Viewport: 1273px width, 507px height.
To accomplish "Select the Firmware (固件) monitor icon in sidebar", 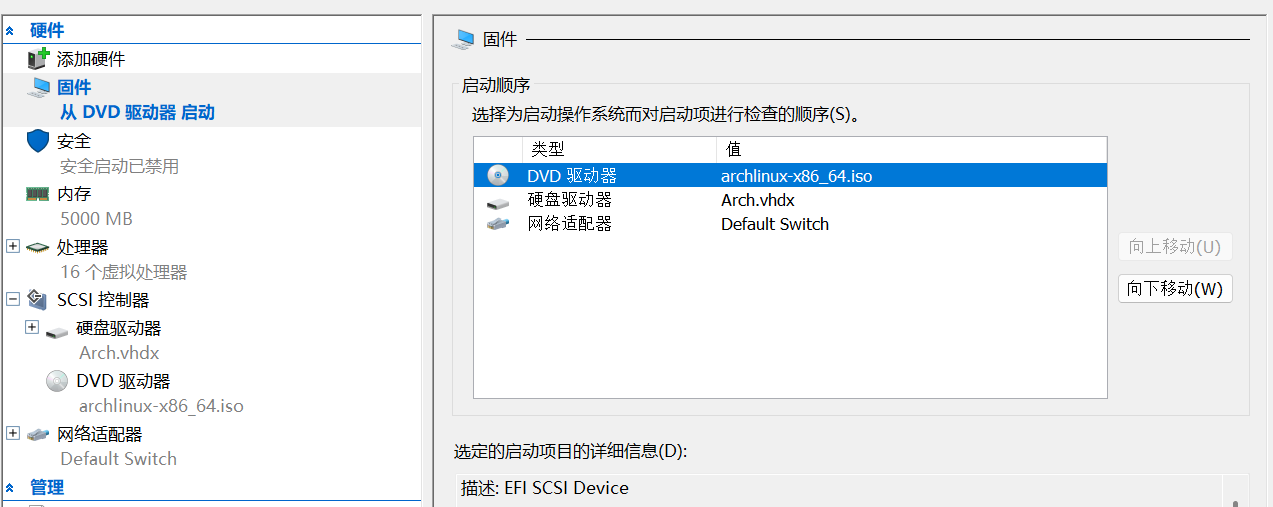I will pos(40,87).
